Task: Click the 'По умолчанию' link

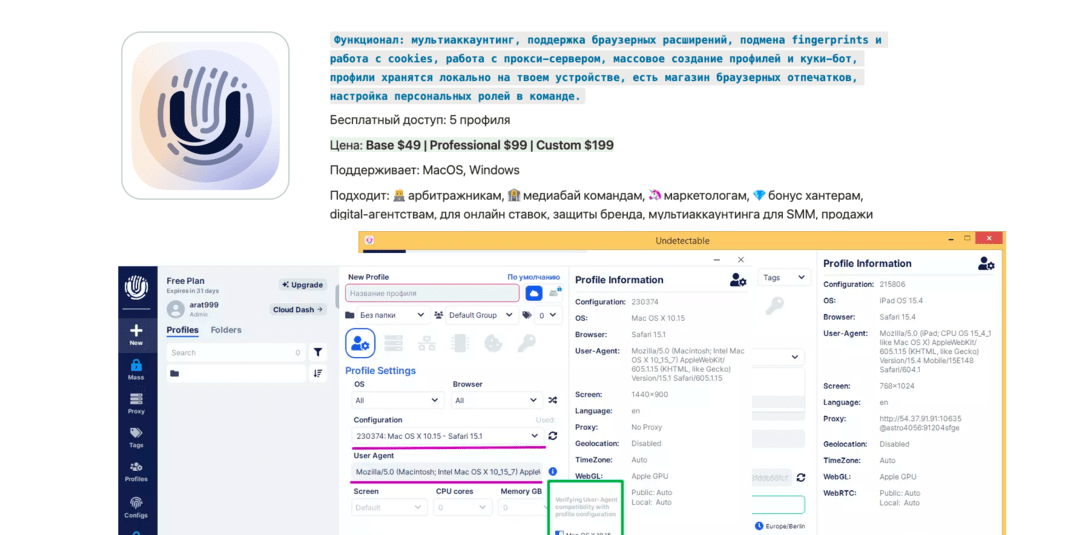Action: point(534,277)
